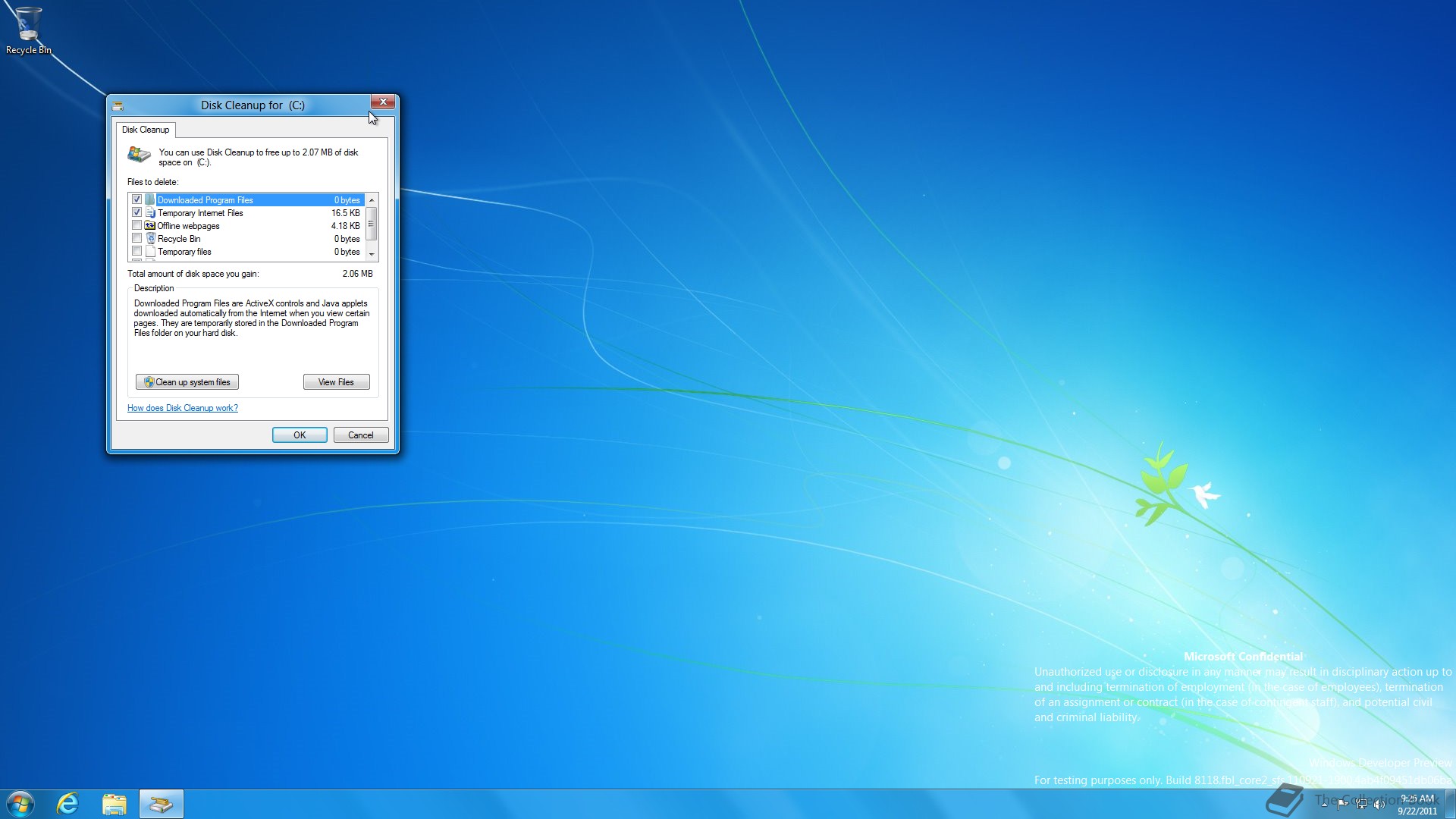This screenshot has width=1456, height=819.
Task: Click the Start orb on taskbar
Action: tap(20, 804)
